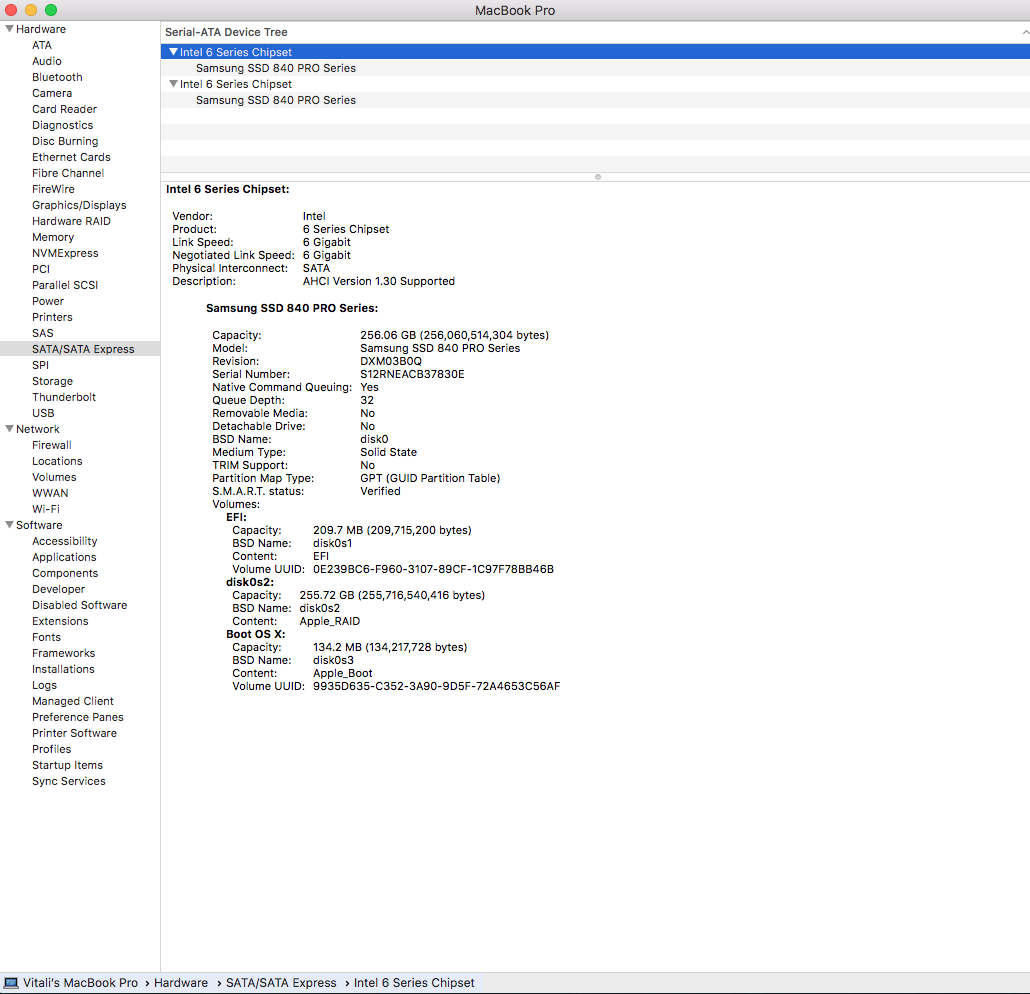This screenshot has height=994, width=1030.
Task: Open Frameworks under Software
Action: [63, 653]
